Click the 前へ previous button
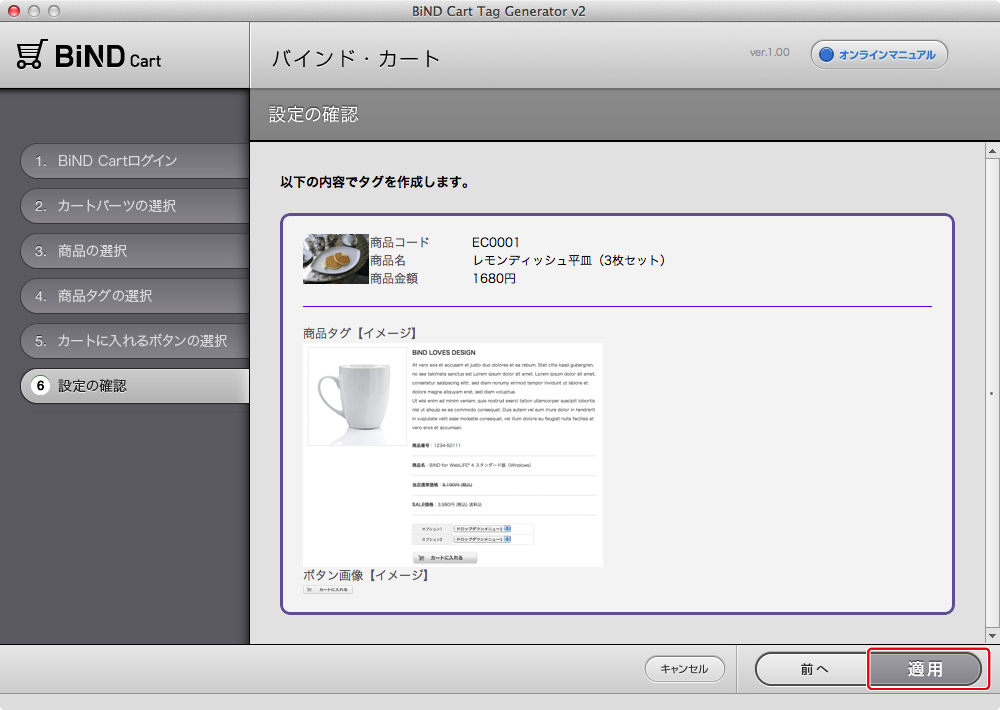The height and width of the screenshot is (710, 1000). coord(814,669)
